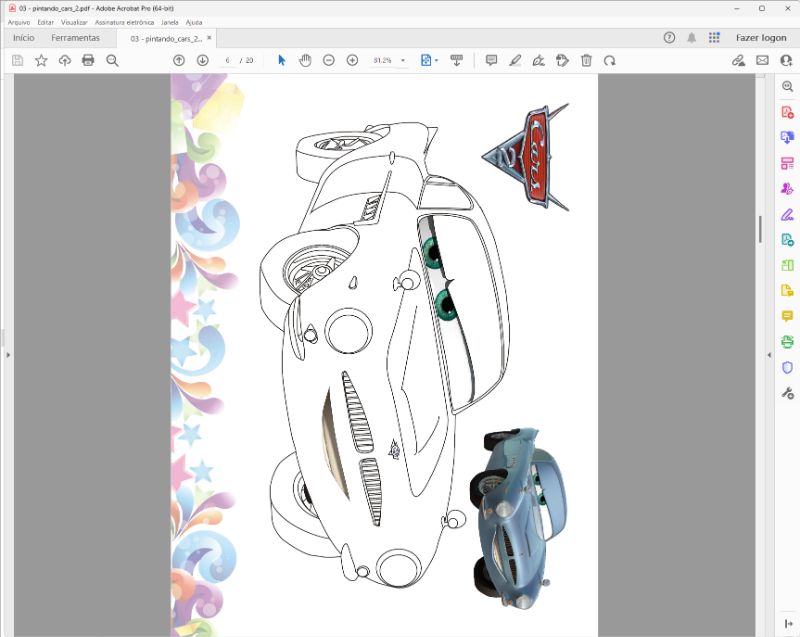Image resolution: width=800 pixels, height=637 pixels.
Task: Print the document with printer icon
Action: click(88, 60)
